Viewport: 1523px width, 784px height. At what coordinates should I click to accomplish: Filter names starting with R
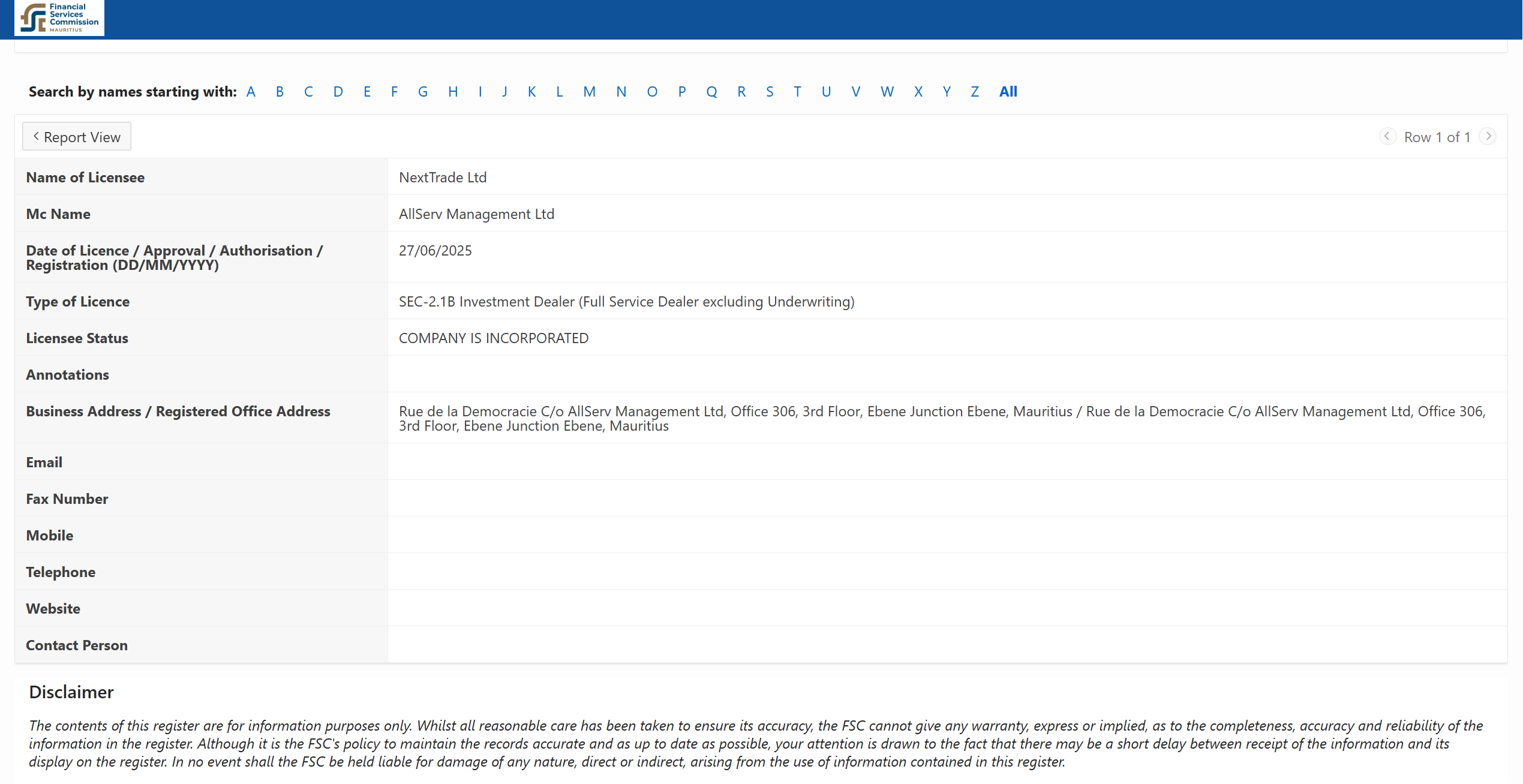[x=742, y=92]
